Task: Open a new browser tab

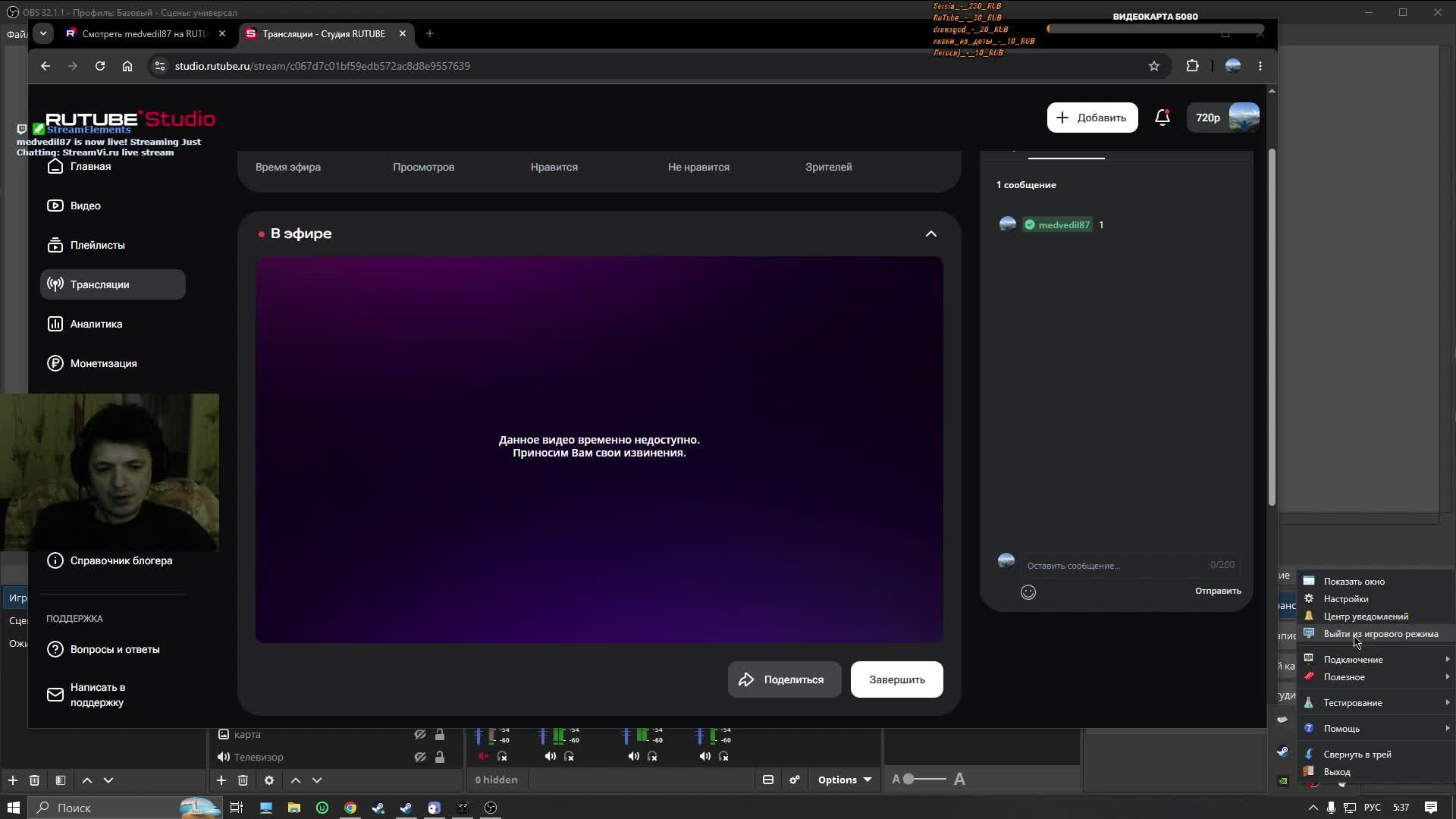Action: [430, 33]
